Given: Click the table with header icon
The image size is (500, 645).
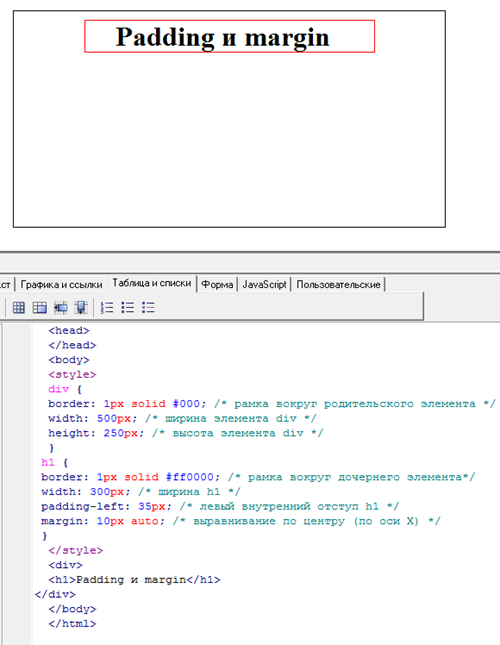Looking at the screenshot, I should pos(39,307).
